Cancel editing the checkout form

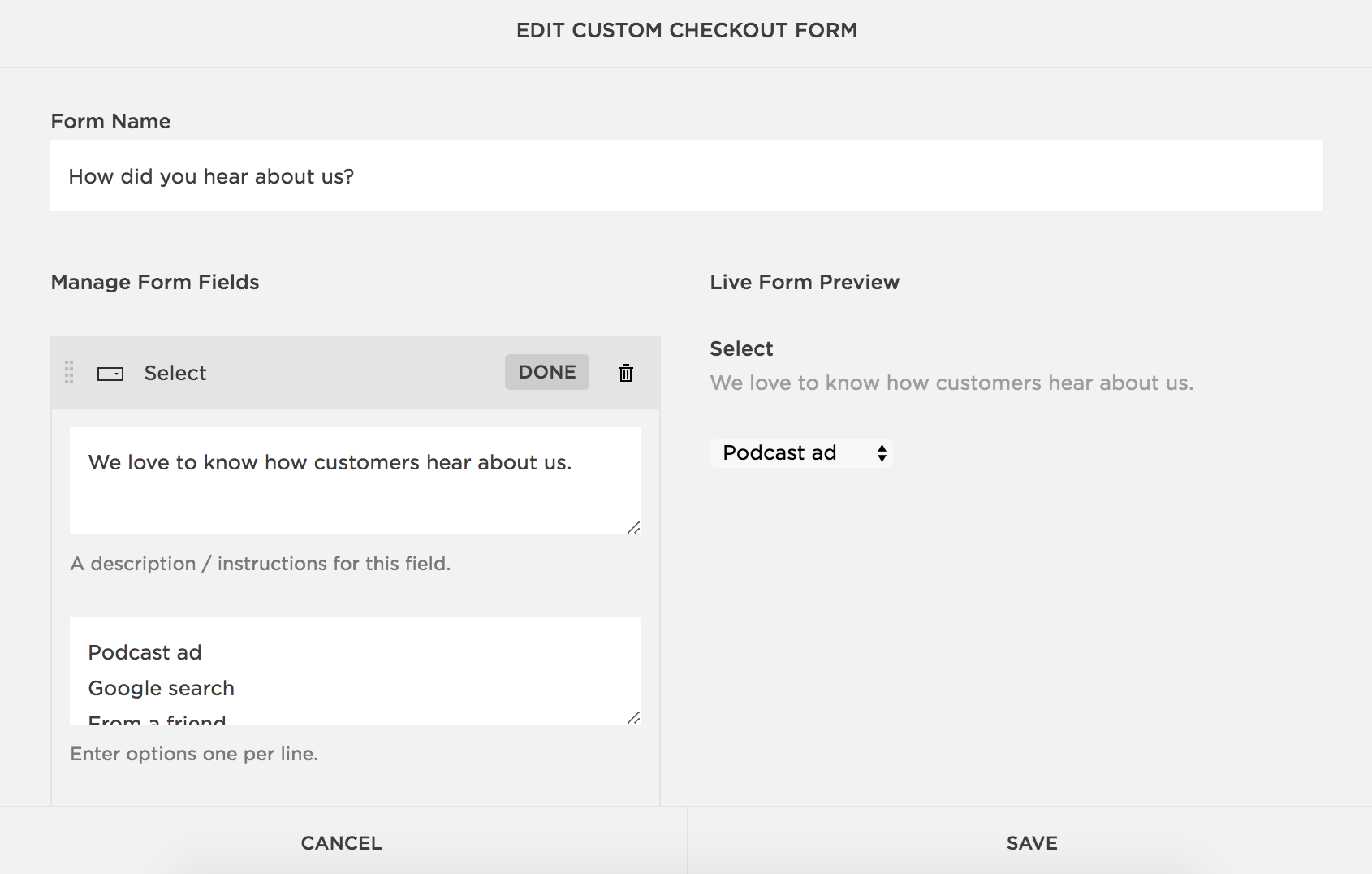341,843
